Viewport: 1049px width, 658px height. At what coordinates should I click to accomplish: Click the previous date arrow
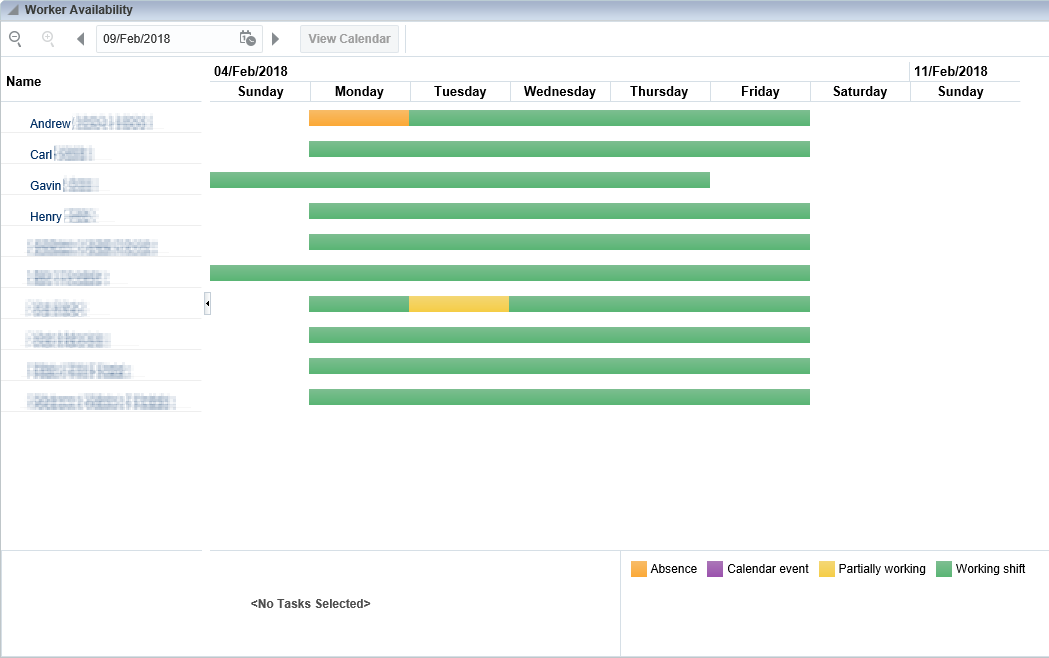click(x=79, y=38)
